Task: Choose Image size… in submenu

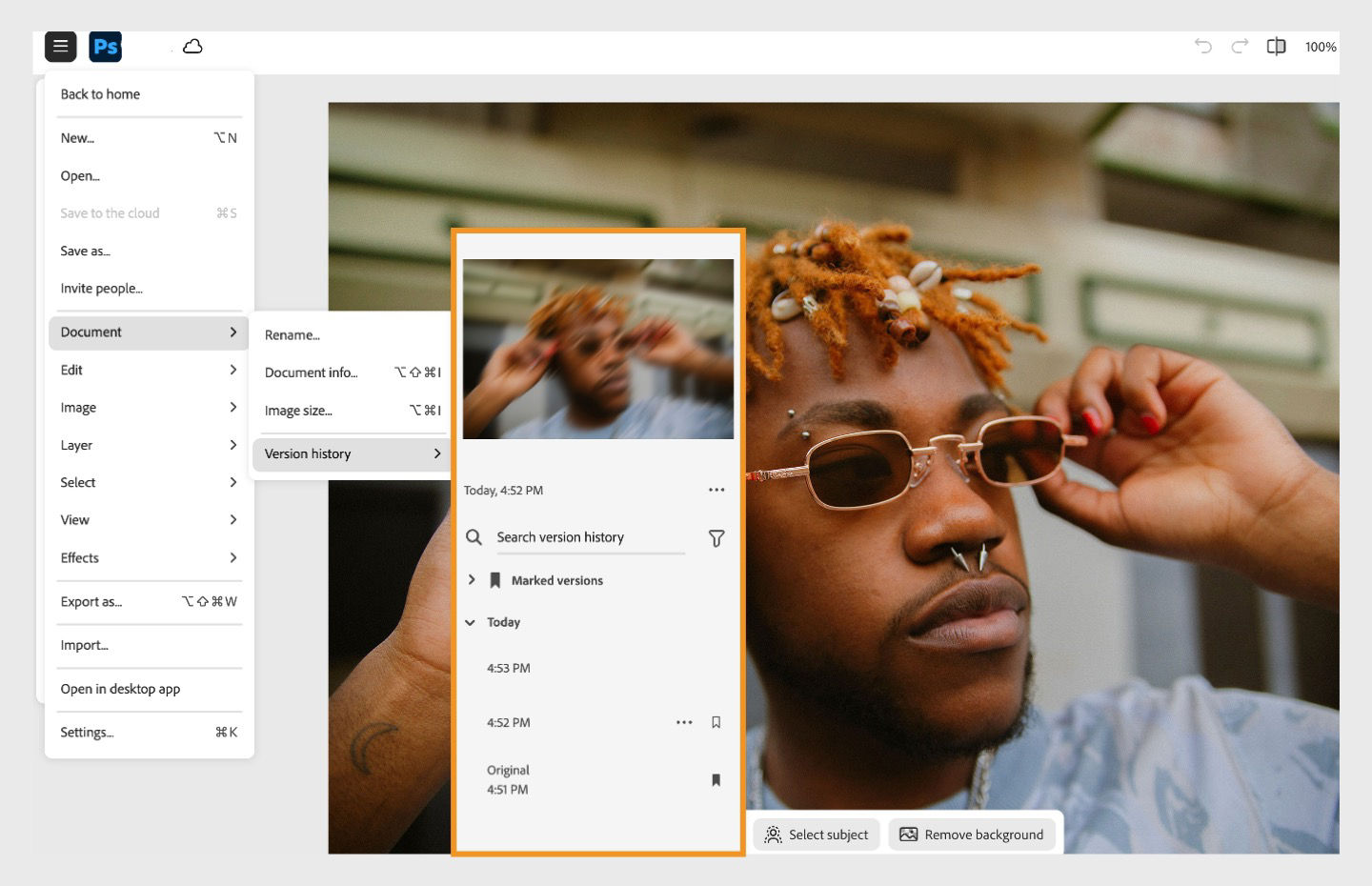Action: (x=353, y=411)
